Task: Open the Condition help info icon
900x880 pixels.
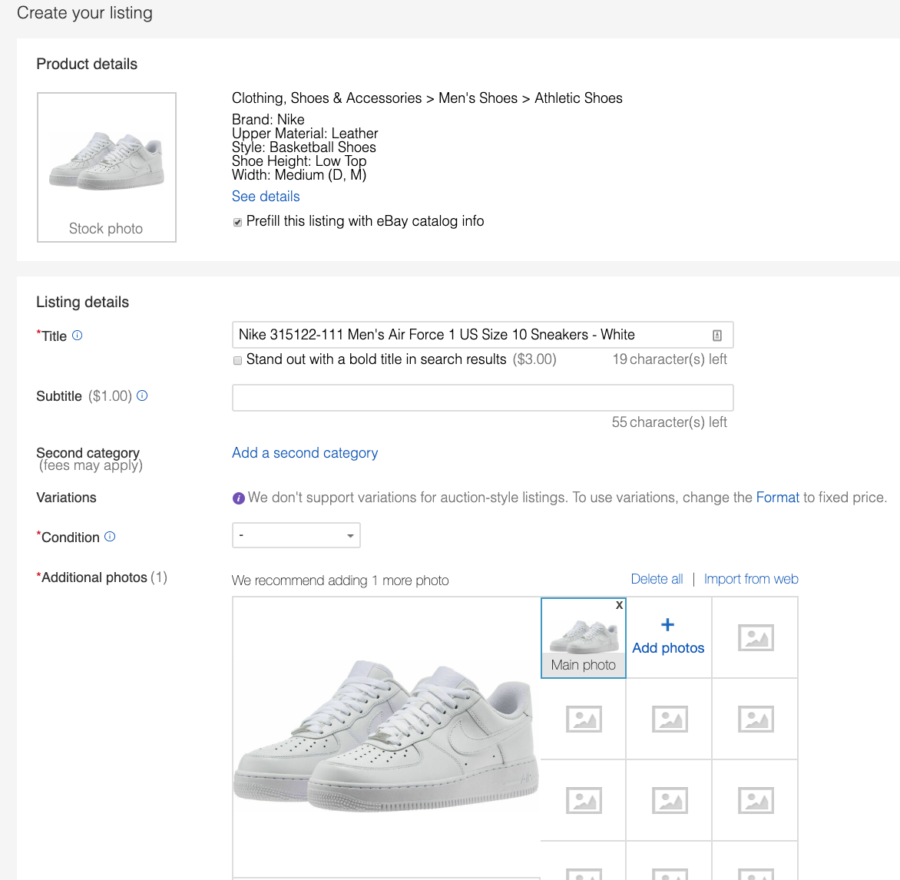Action: coord(110,536)
